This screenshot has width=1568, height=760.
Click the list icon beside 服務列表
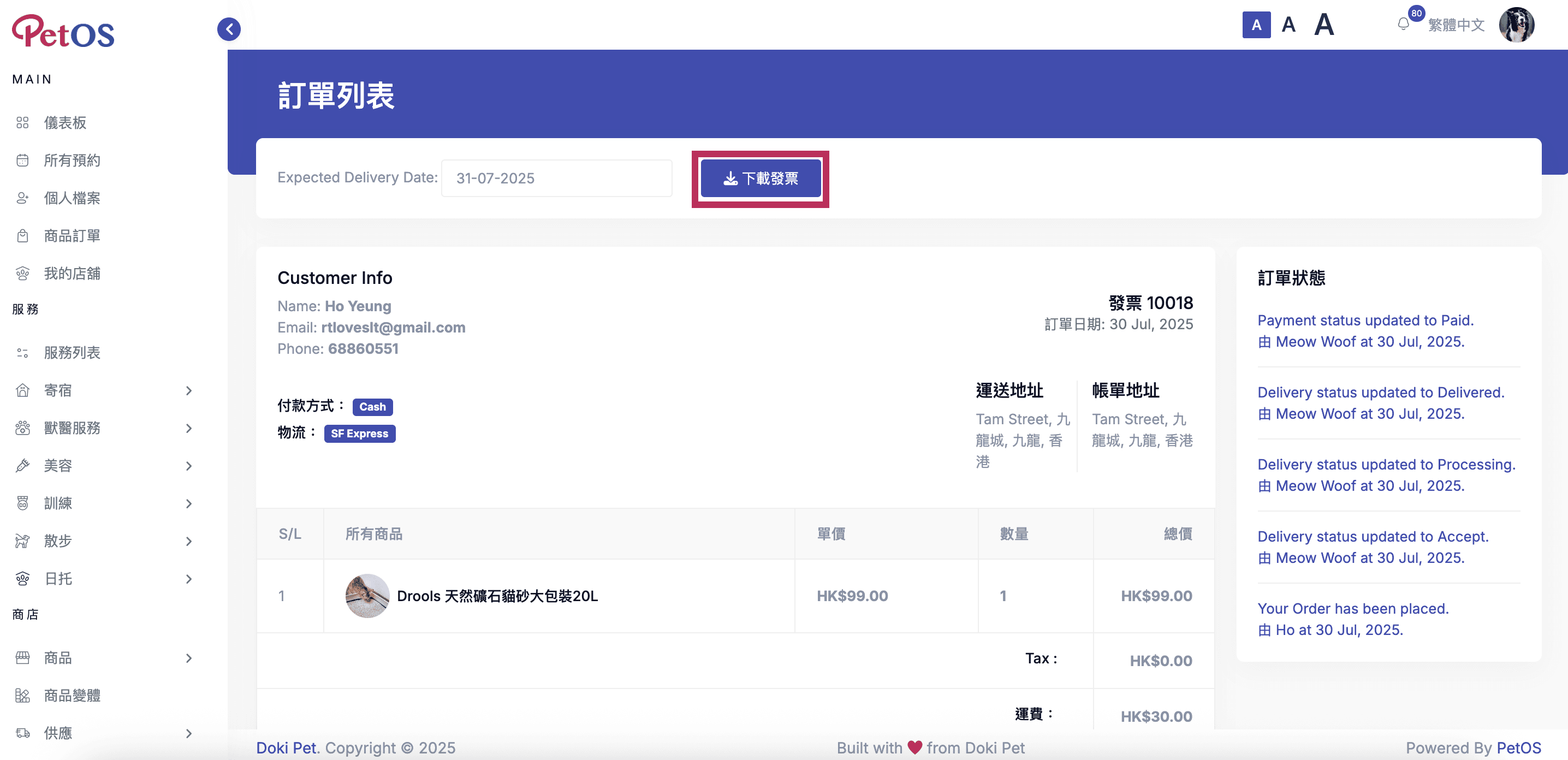click(22, 353)
